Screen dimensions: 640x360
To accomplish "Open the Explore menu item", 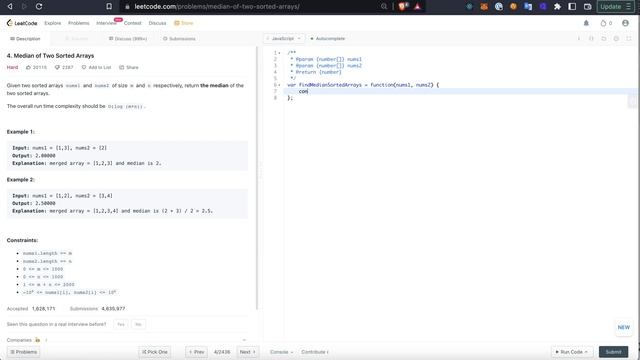I will tap(53, 23).
